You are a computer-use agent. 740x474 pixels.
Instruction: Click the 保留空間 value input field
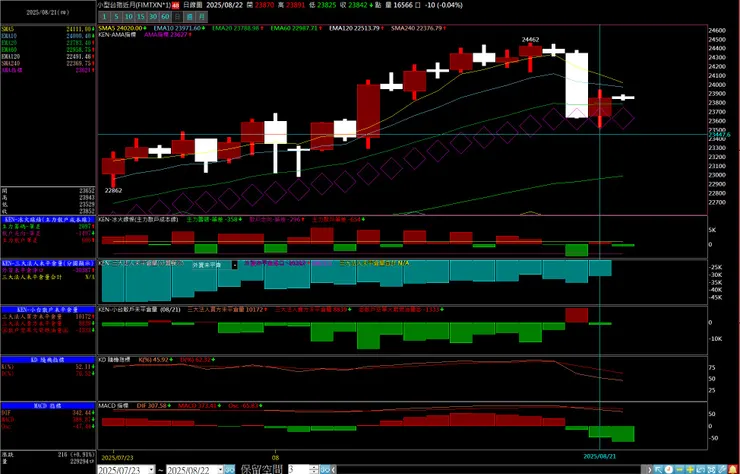click(299, 469)
